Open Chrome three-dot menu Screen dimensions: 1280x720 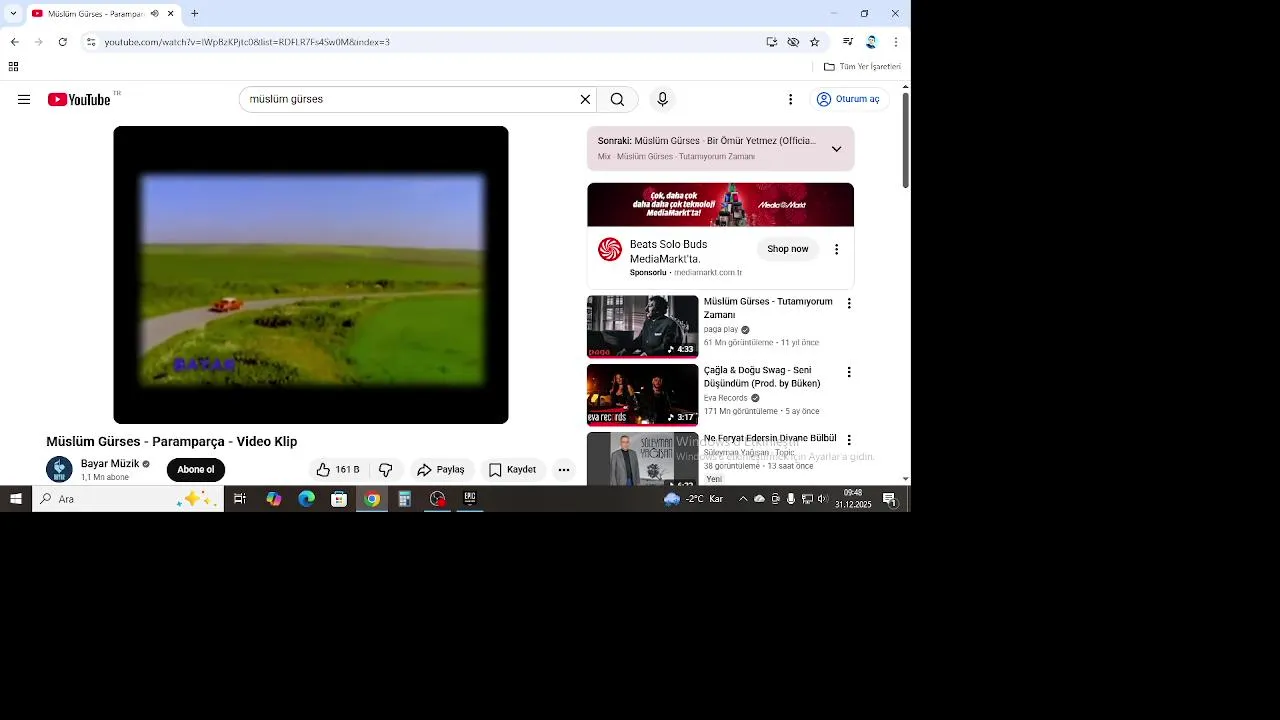tap(896, 42)
